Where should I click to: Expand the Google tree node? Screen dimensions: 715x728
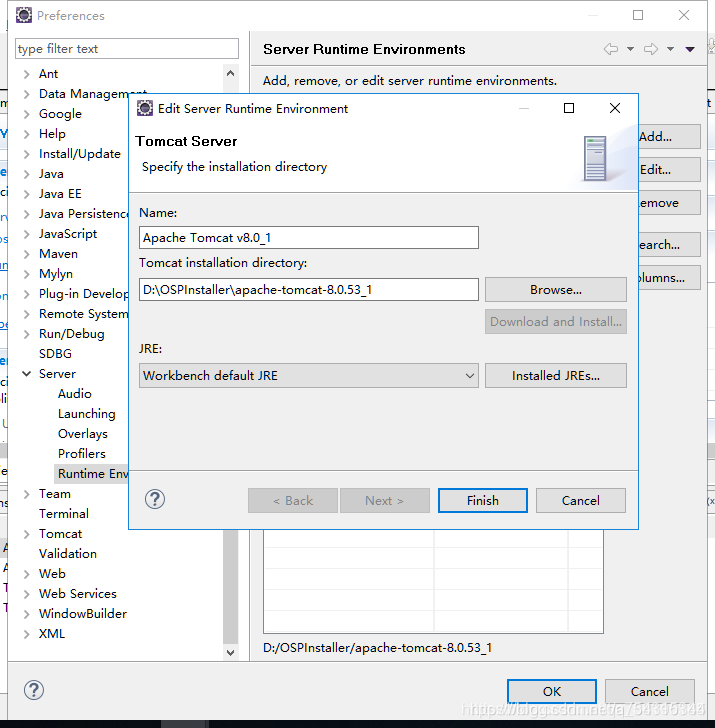tap(27, 114)
